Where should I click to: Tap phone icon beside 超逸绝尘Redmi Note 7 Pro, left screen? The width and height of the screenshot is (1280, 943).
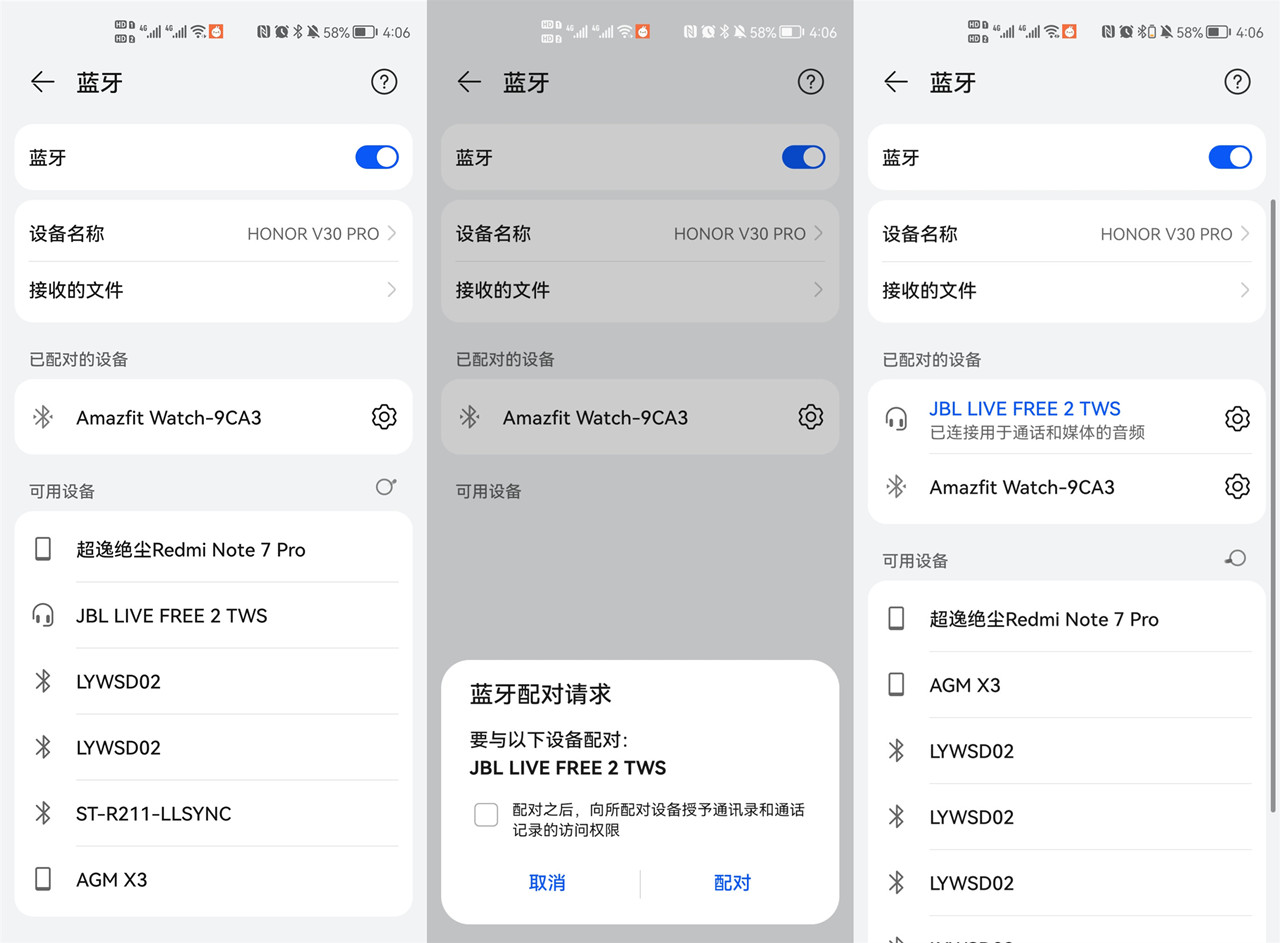click(43, 549)
